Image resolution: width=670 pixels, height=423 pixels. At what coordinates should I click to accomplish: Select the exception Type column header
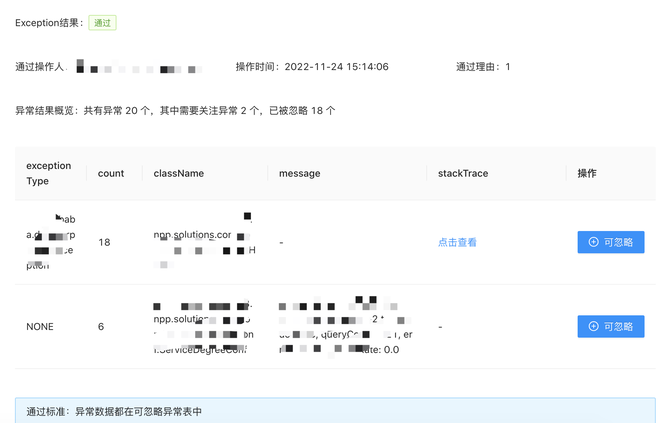[49, 173]
